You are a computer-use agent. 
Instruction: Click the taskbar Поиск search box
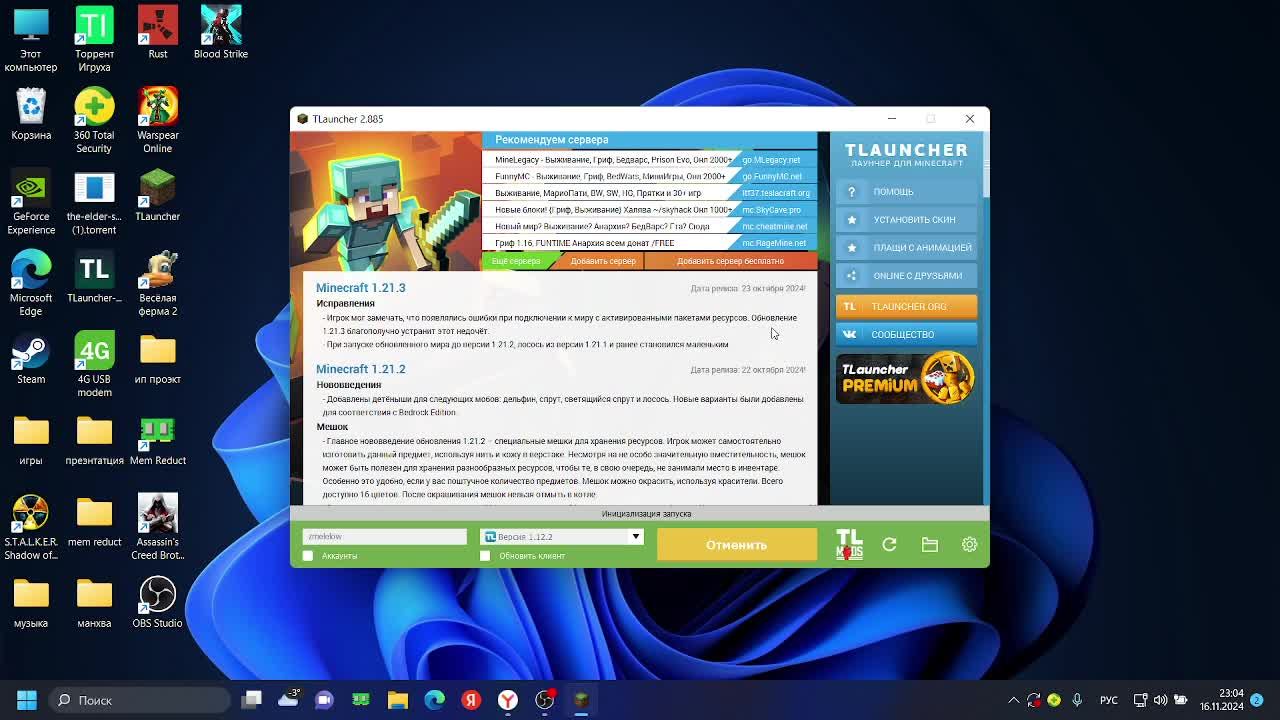pyautogui.click(x=140, y=700)
